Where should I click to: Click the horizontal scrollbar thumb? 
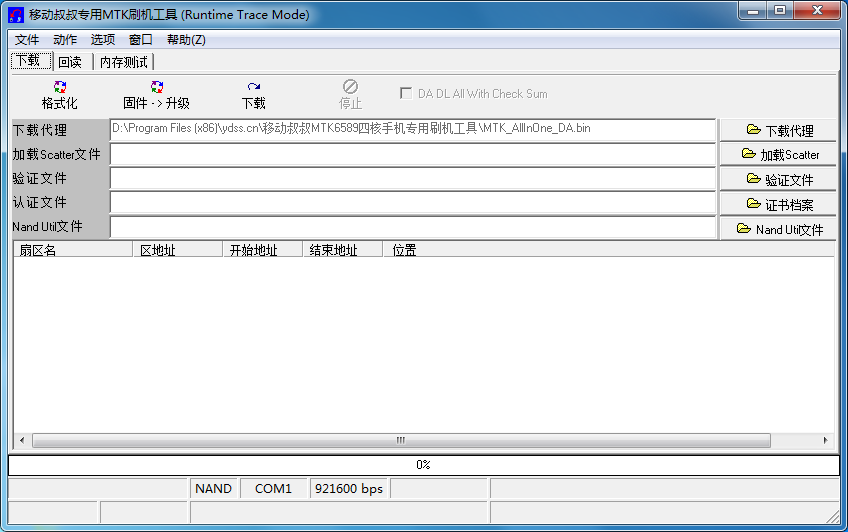click(x=401, y=440)
